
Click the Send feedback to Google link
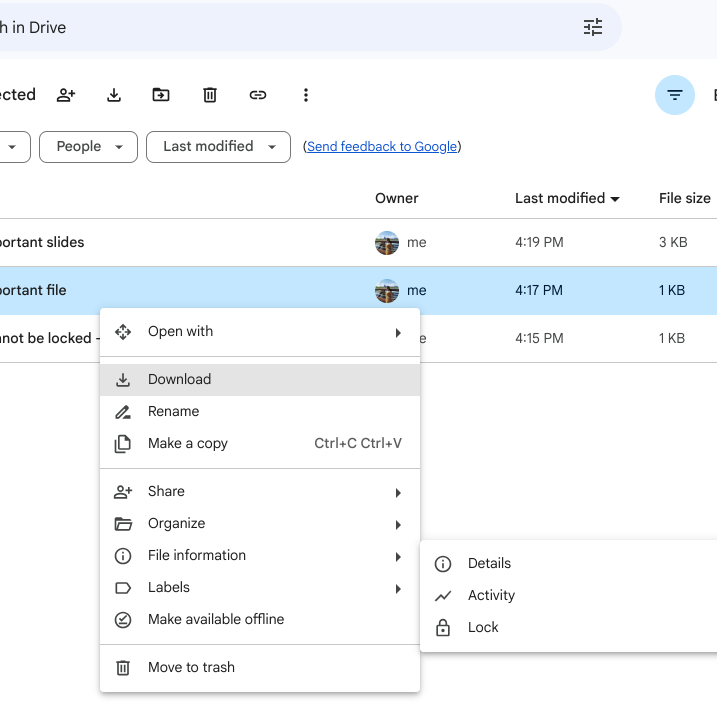point(382,147)
